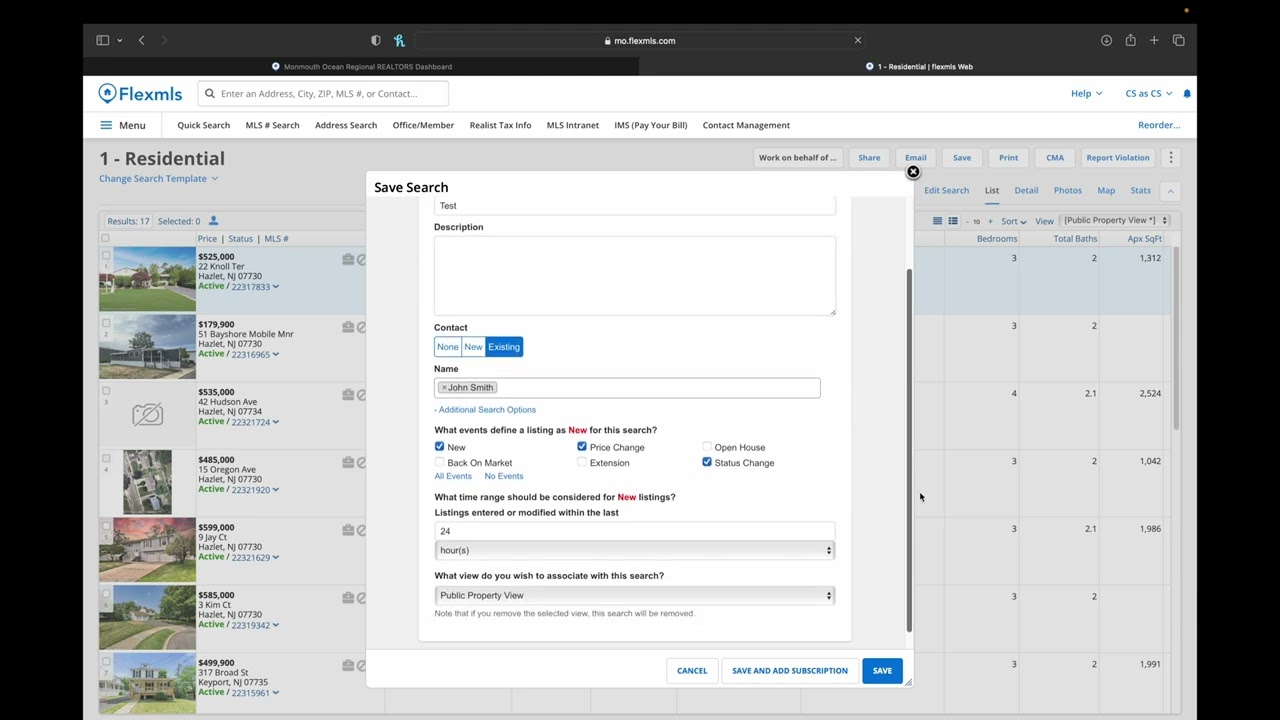
Task: Close the Save Search dialog with X
Action: point(913,172)
